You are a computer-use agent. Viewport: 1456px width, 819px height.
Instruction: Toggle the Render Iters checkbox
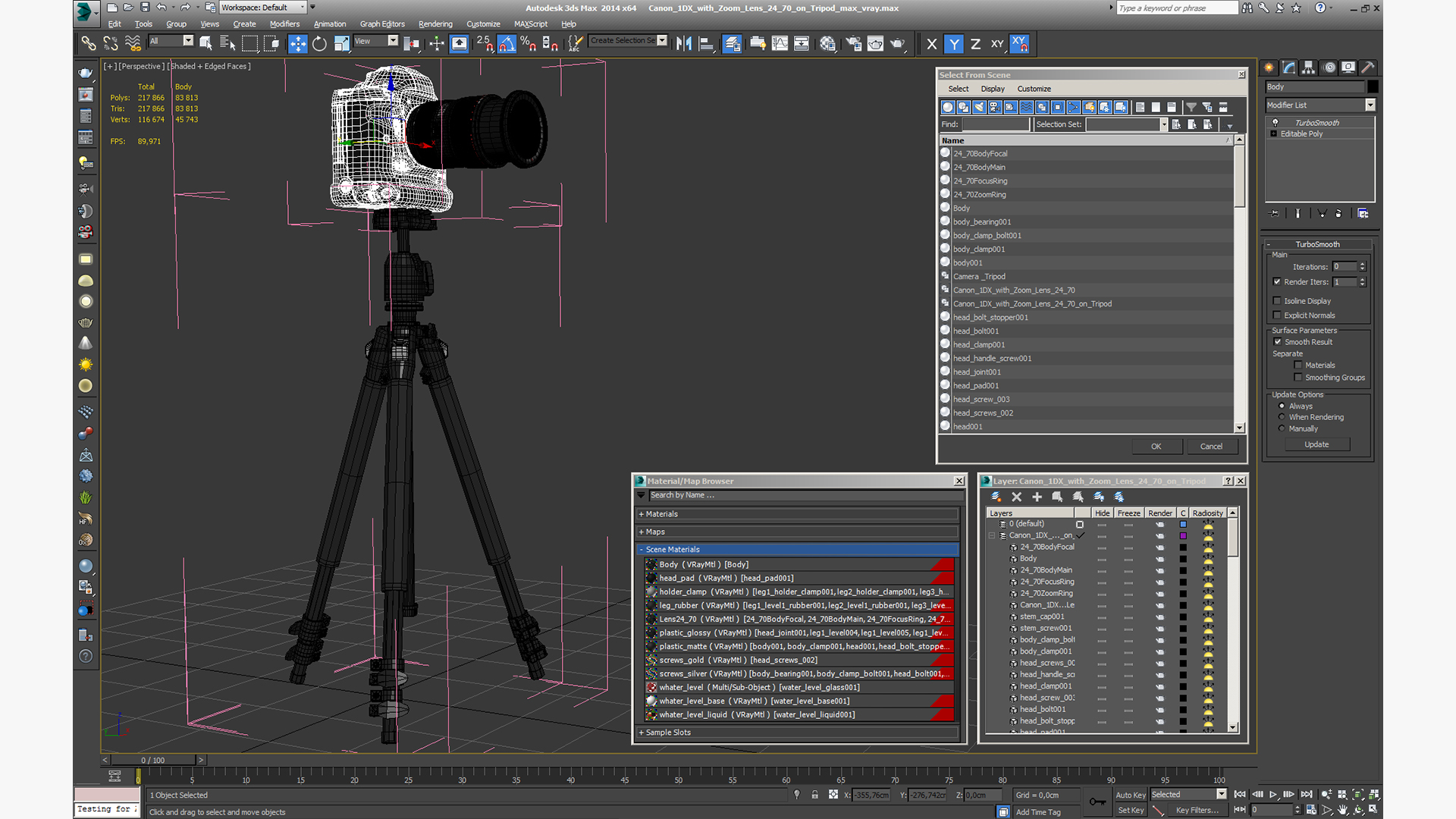(1278, 282)
